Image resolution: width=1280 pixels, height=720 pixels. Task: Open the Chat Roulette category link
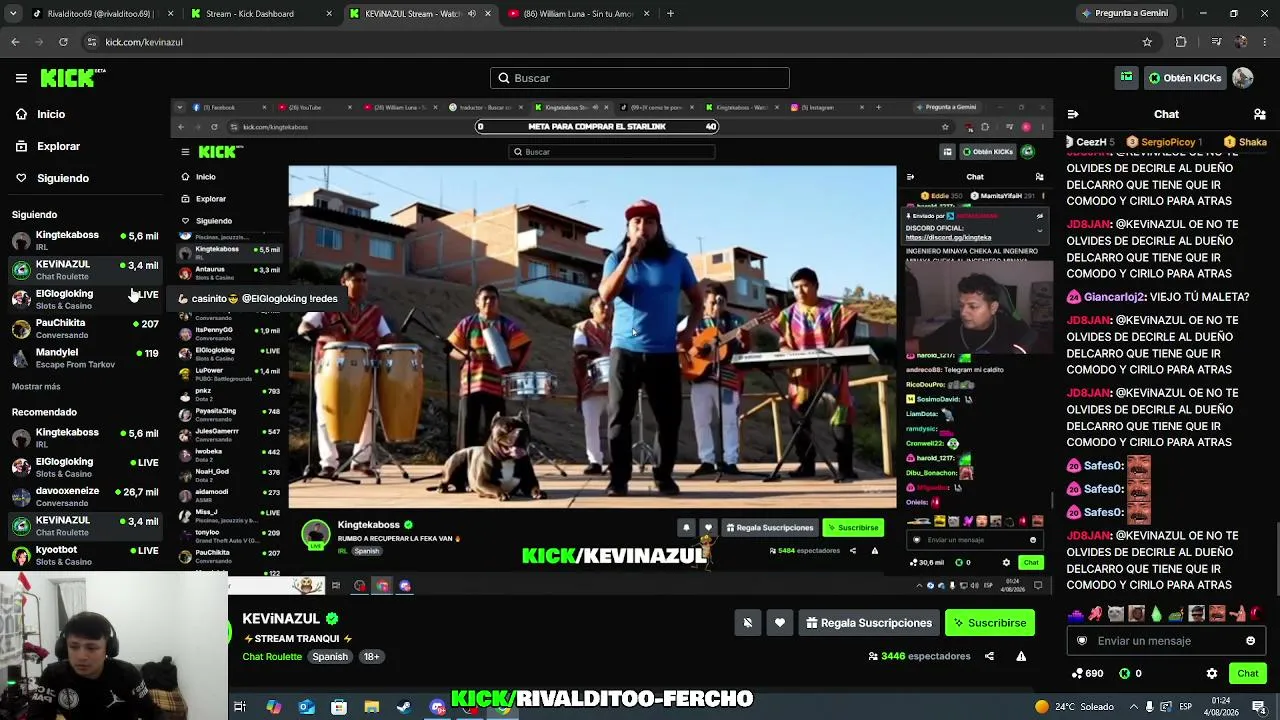pyautogui.click(x=272, y=657)
